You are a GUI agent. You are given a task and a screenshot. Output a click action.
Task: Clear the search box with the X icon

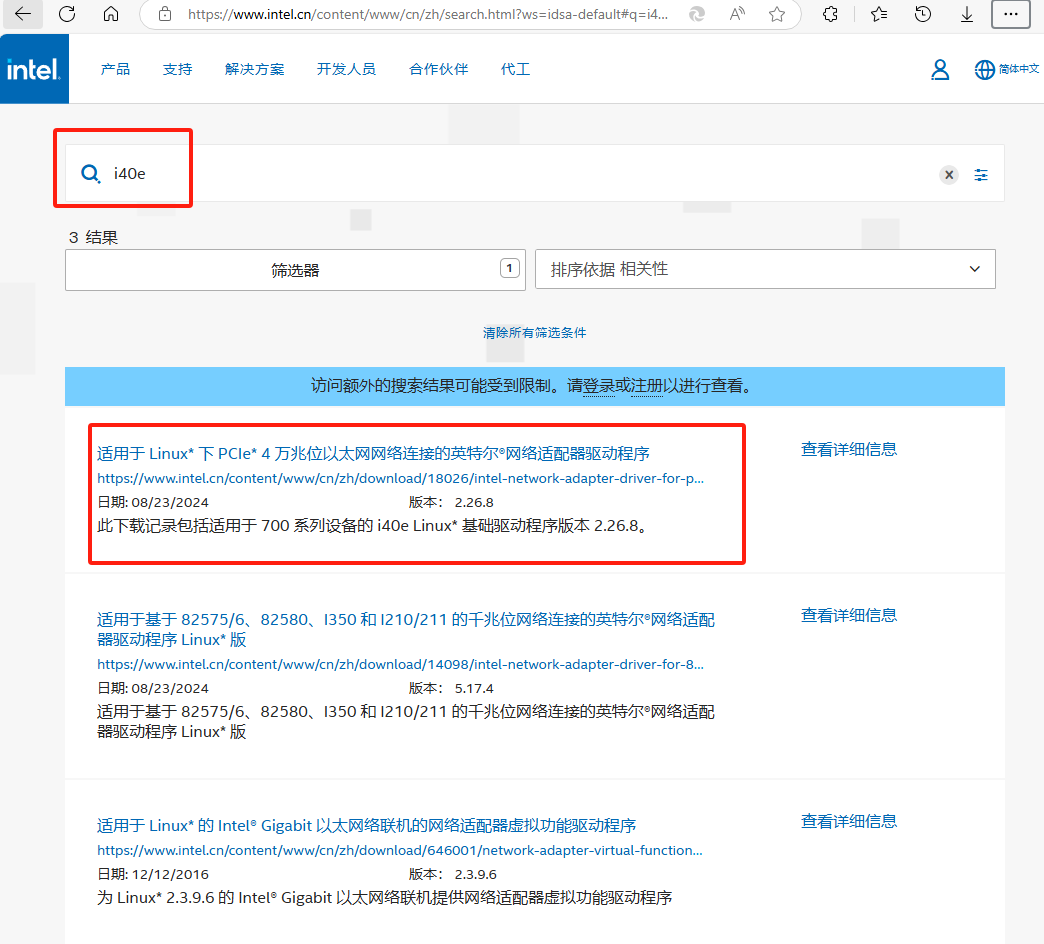(x=949, y=174)
